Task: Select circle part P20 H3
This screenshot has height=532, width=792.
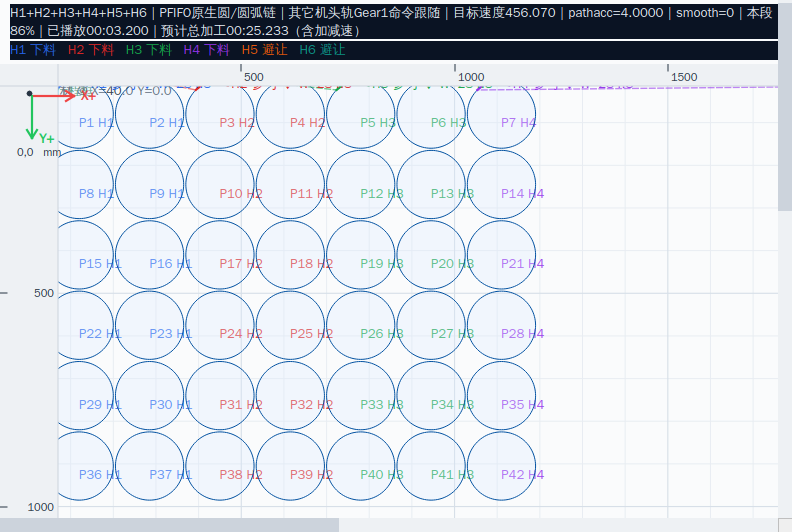Action: tap(431, 255)
